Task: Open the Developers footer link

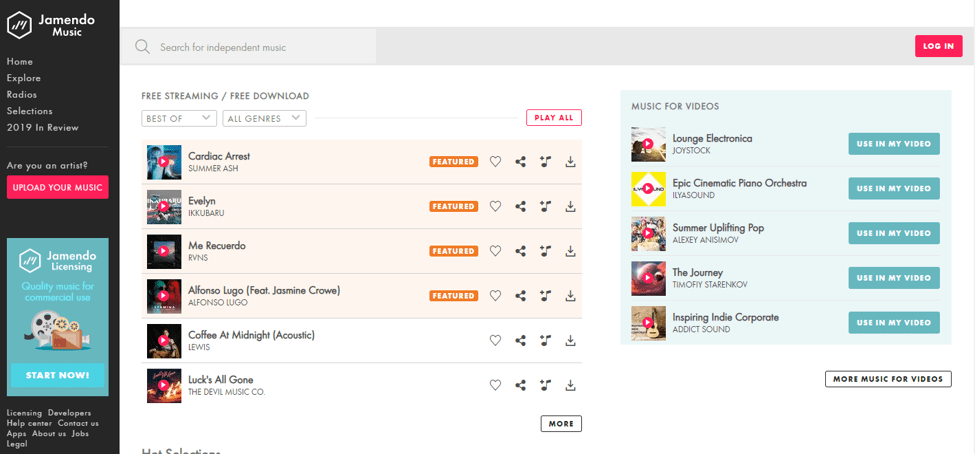Action: point(69,413)
